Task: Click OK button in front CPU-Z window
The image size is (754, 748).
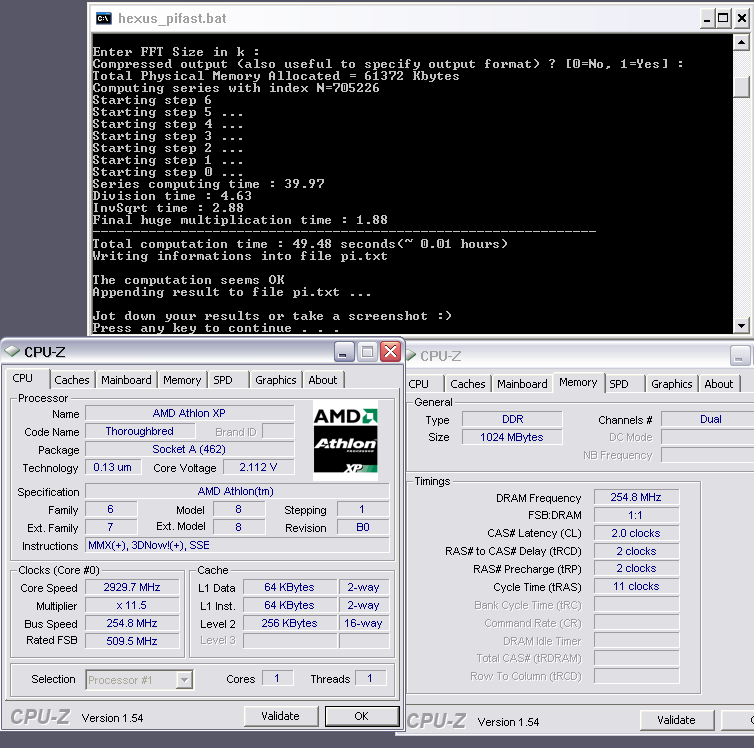Action: 362,716
